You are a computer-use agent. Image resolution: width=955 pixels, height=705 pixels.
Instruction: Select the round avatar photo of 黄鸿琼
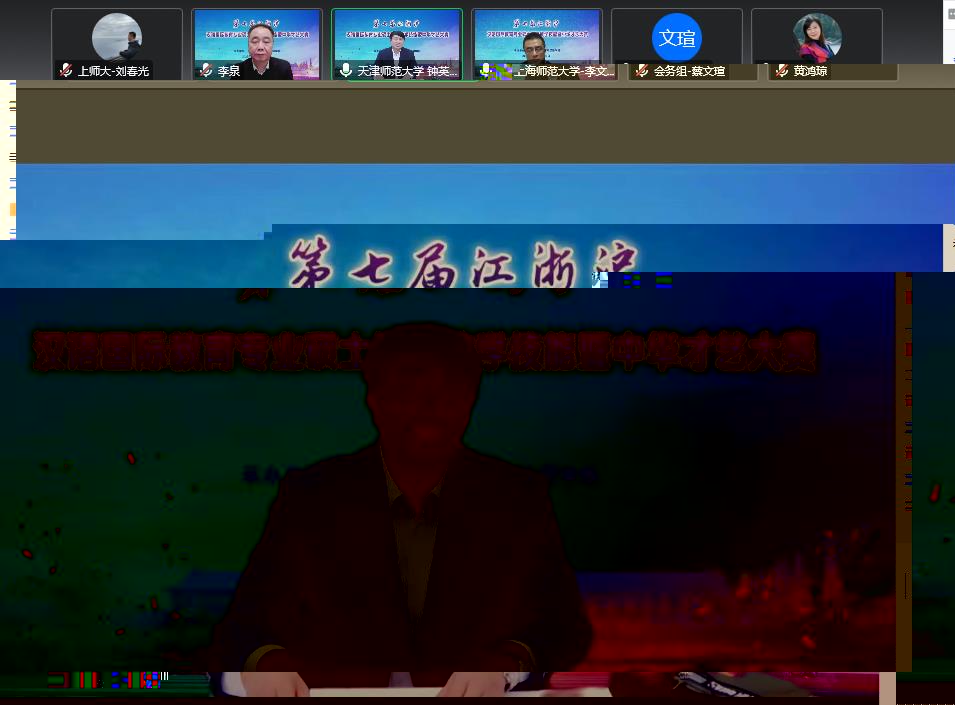[817, 38]
